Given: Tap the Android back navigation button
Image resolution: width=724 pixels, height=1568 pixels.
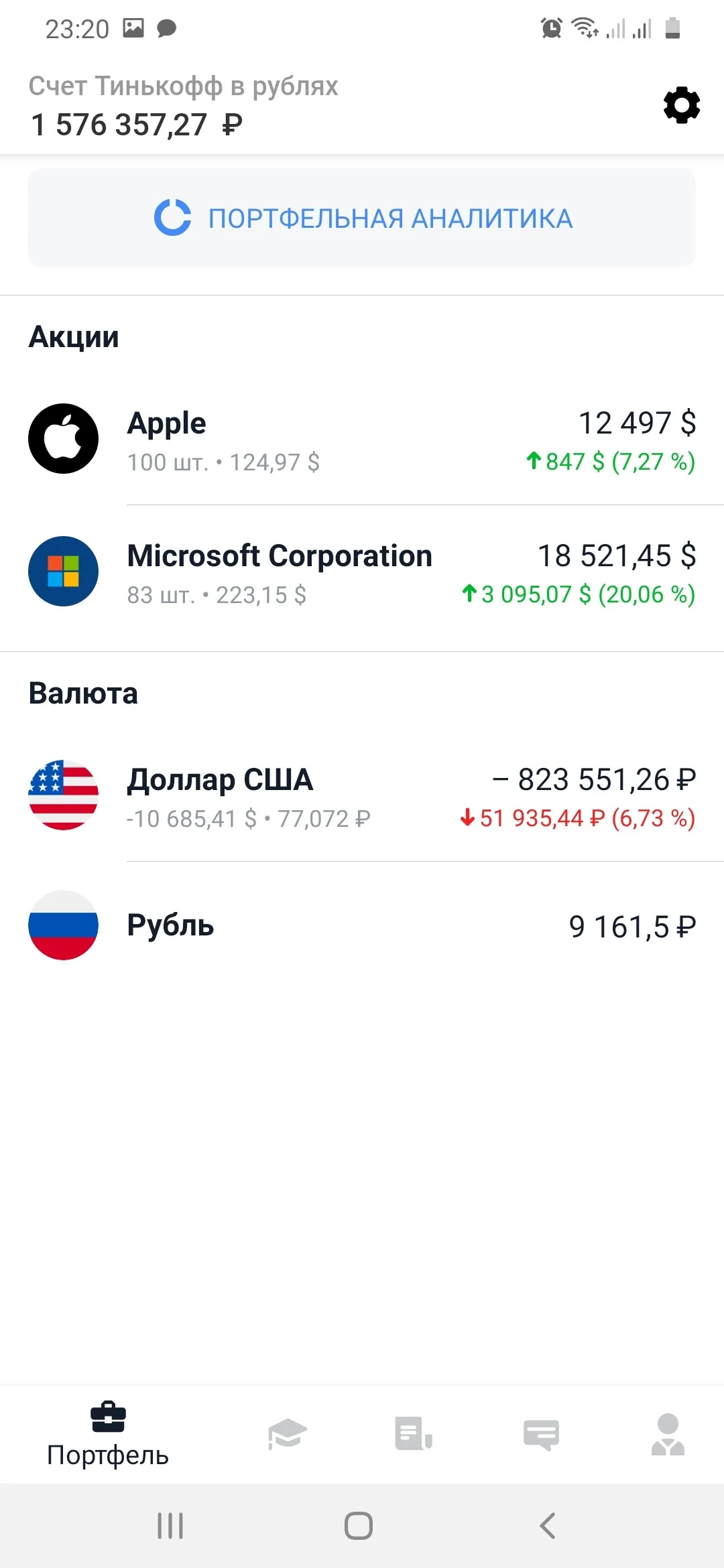Looking at the screenshot, I should (548, 1526).
